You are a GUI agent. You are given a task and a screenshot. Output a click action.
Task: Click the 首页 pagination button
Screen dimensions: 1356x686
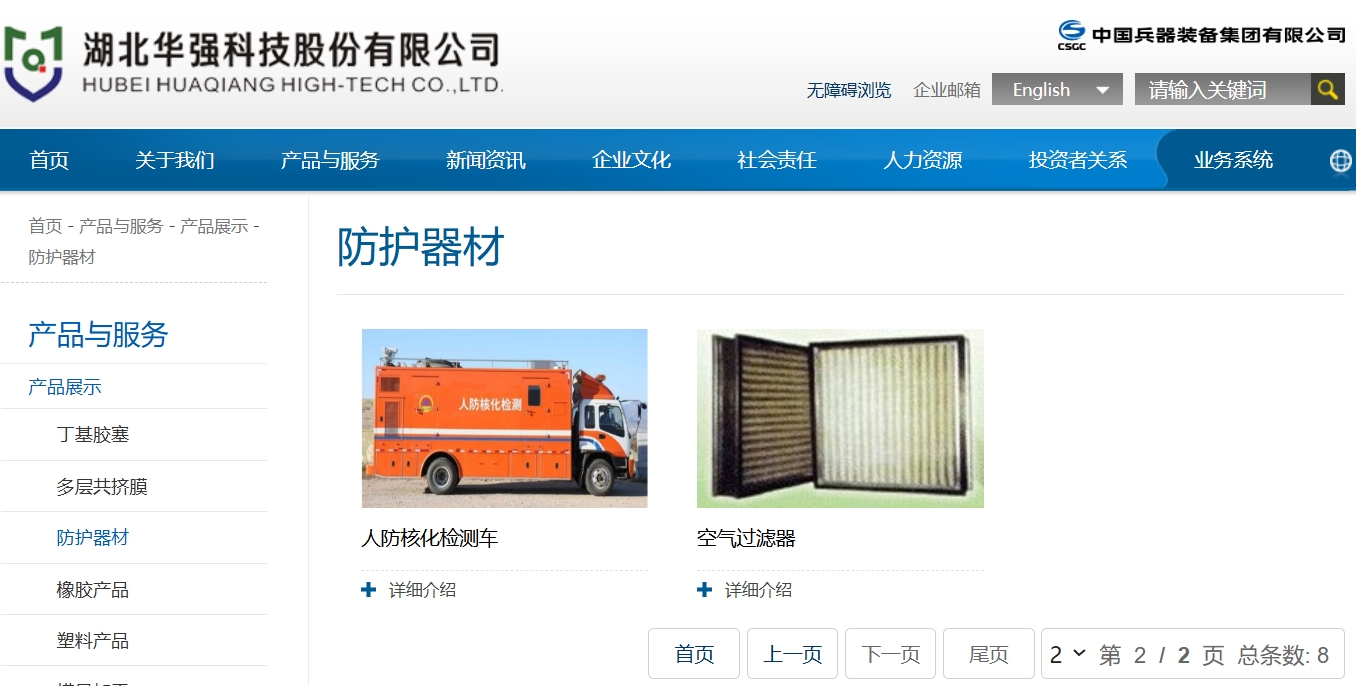click(x=694, y=654)
